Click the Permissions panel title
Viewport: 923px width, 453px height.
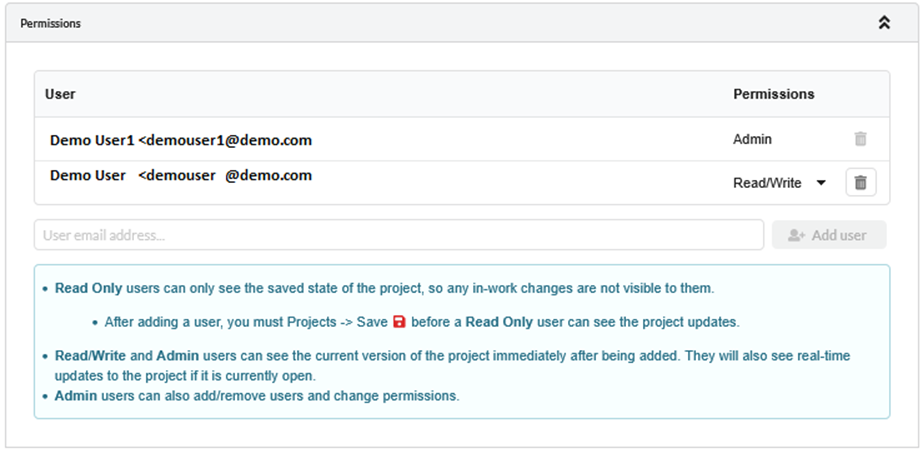point(51,23)
